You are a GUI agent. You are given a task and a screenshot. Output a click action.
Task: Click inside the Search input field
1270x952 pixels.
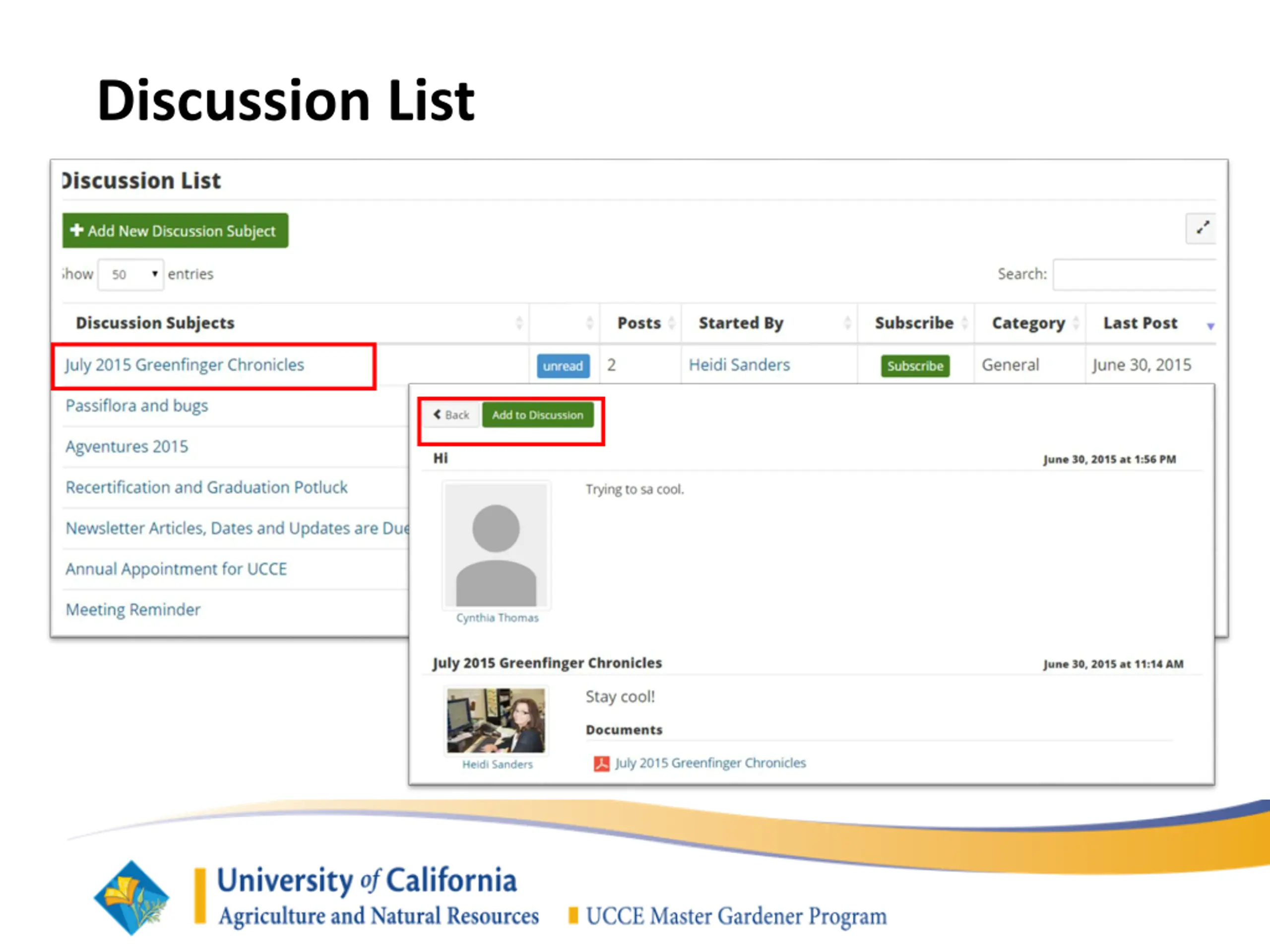click(x=1135, y=274)
